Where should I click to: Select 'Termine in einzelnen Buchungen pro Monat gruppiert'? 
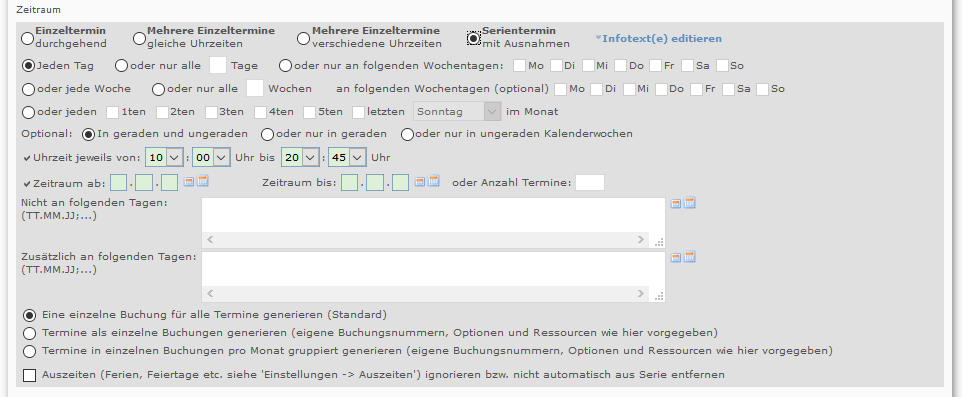29,352
